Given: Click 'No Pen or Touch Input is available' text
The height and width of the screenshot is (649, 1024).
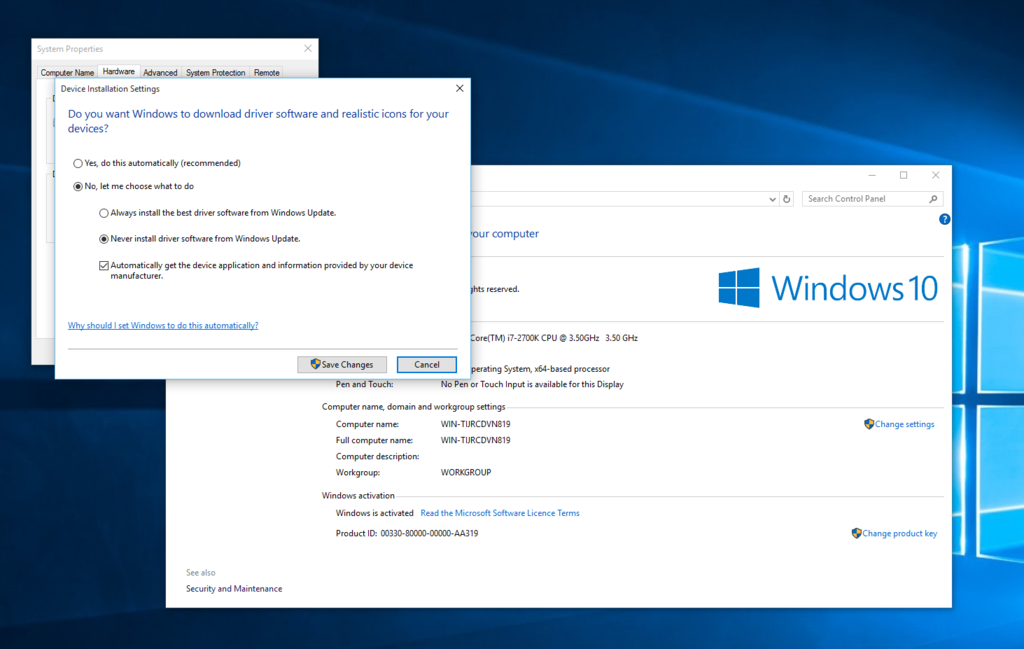Looking at the screenshot, I should pos(532,385).
